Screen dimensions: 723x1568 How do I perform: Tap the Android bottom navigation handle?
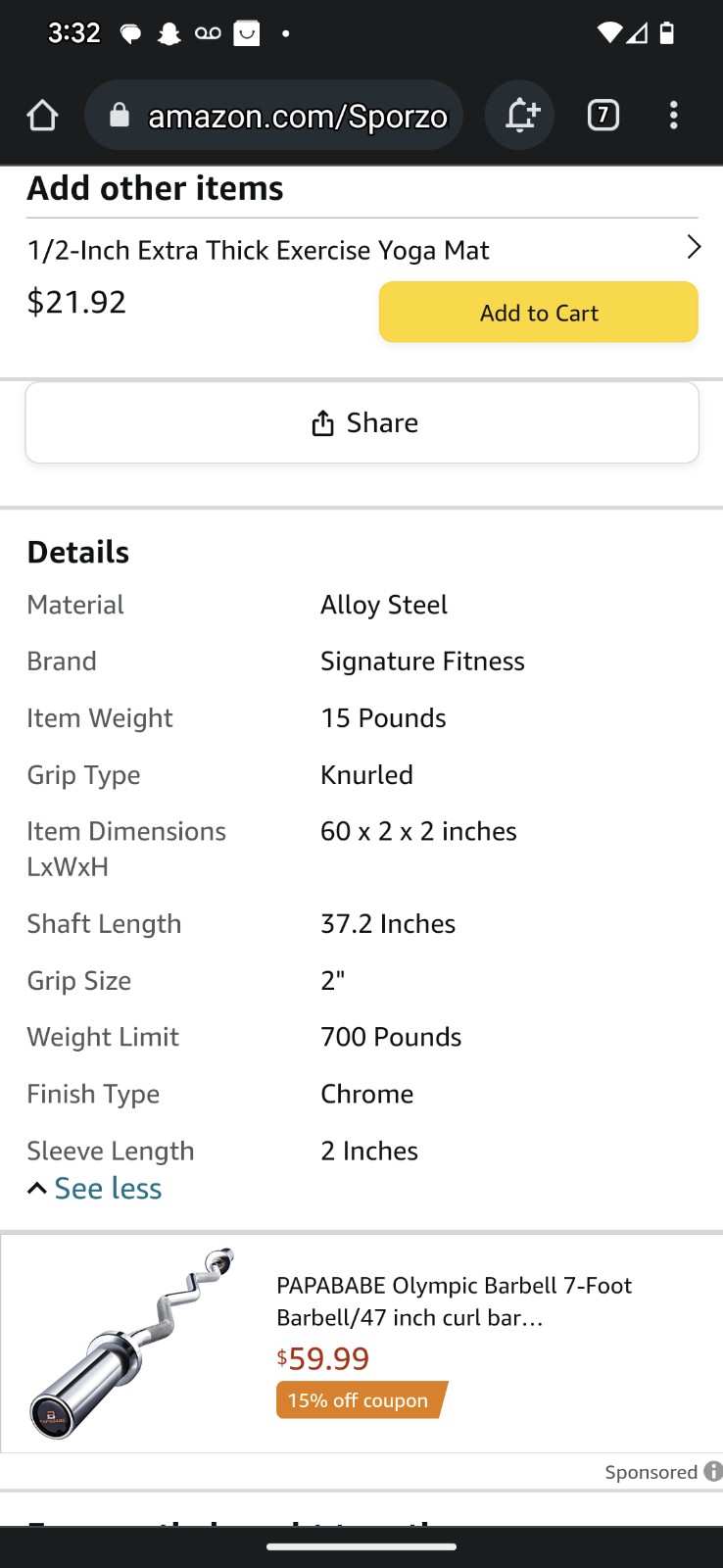point(361,1547)
